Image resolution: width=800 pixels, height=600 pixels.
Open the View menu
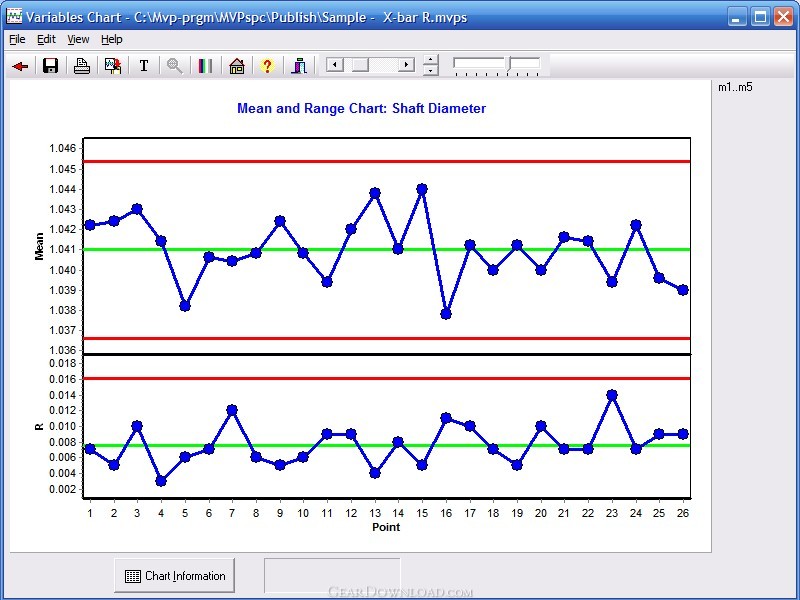(78, 39)
